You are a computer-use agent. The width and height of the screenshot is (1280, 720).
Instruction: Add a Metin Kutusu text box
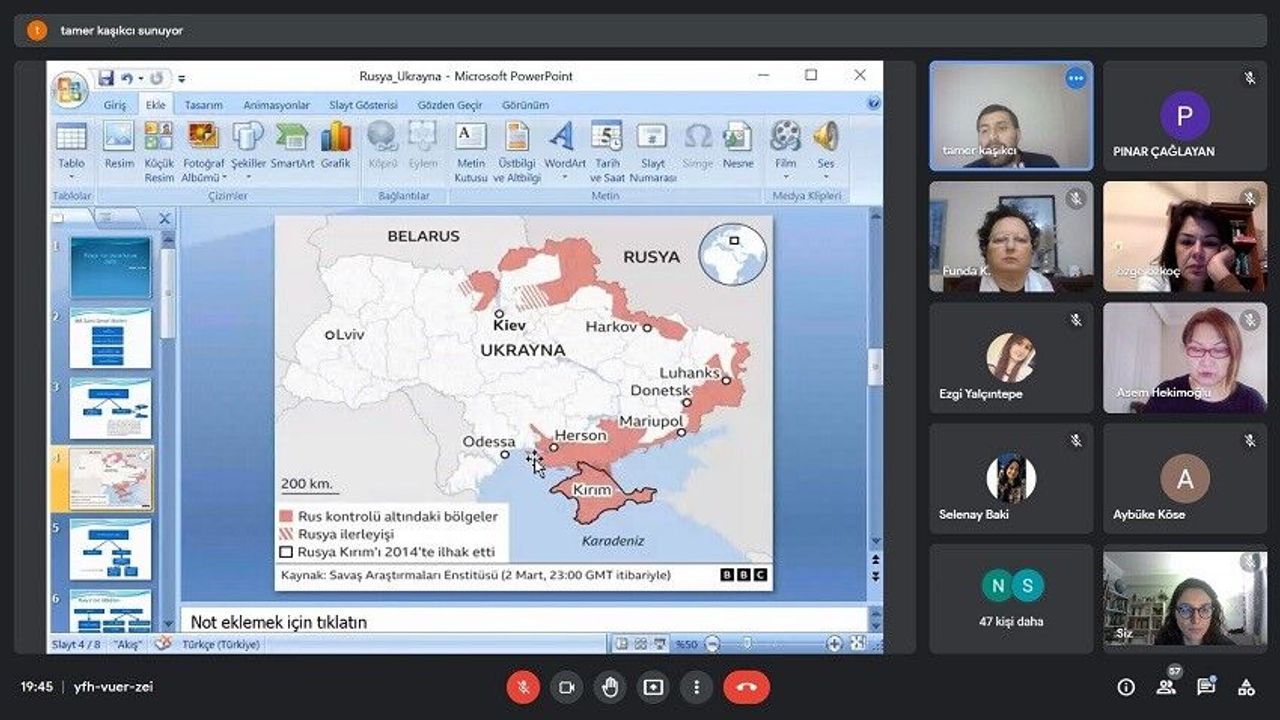point(470,150)
